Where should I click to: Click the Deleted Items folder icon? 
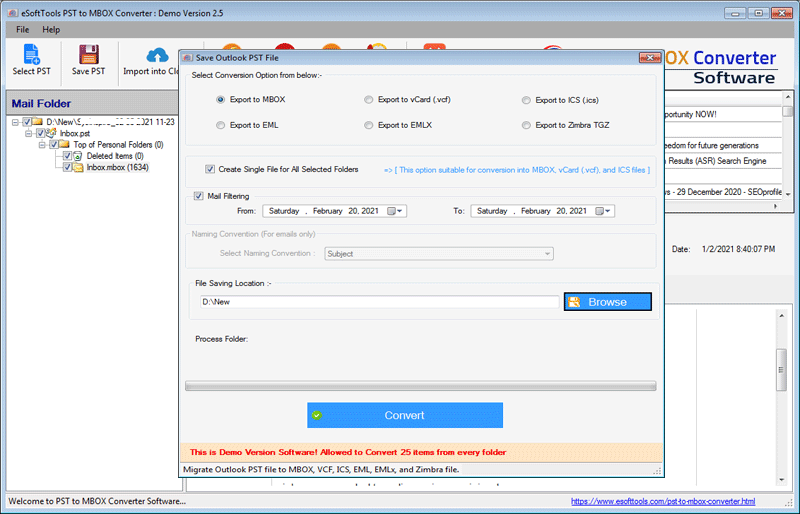click(78, 156)
